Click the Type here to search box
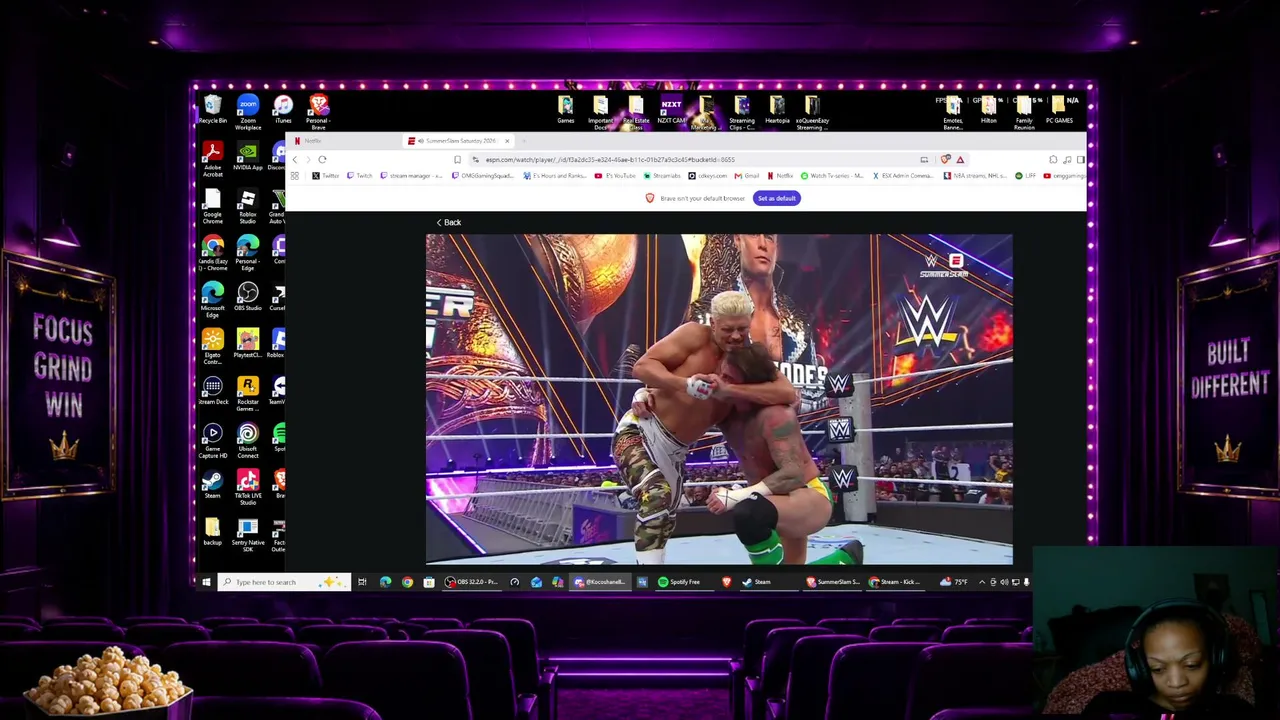 pos(284,582)
